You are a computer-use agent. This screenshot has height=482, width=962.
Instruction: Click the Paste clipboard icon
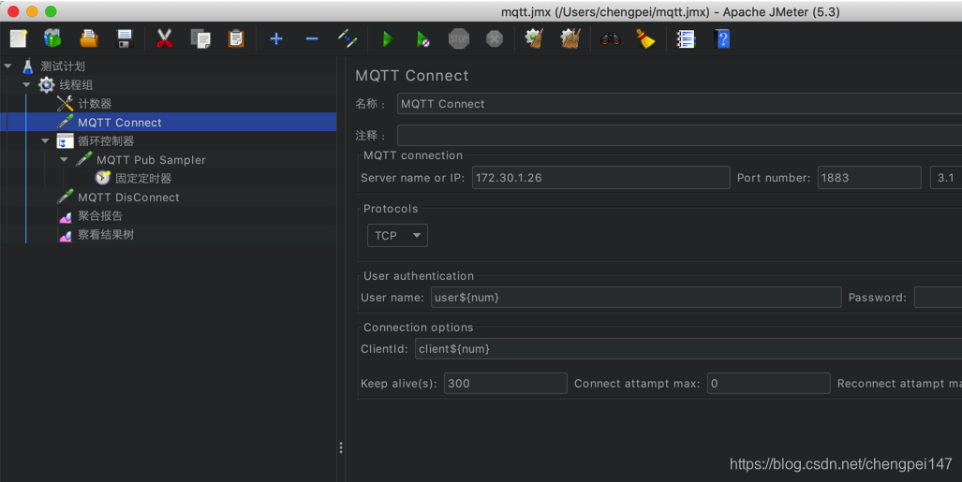[x=236, y=39]
